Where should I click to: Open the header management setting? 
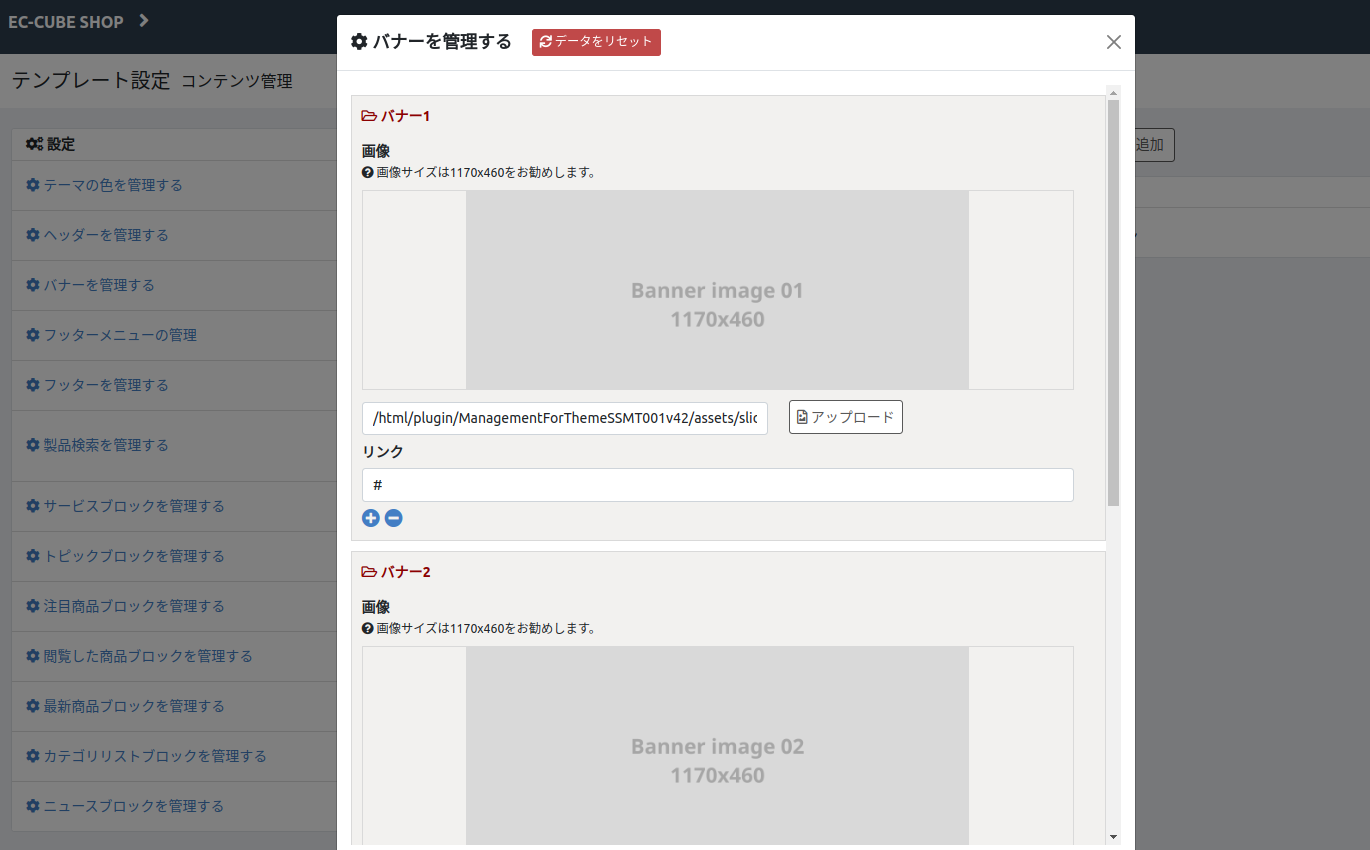(105, 235)
